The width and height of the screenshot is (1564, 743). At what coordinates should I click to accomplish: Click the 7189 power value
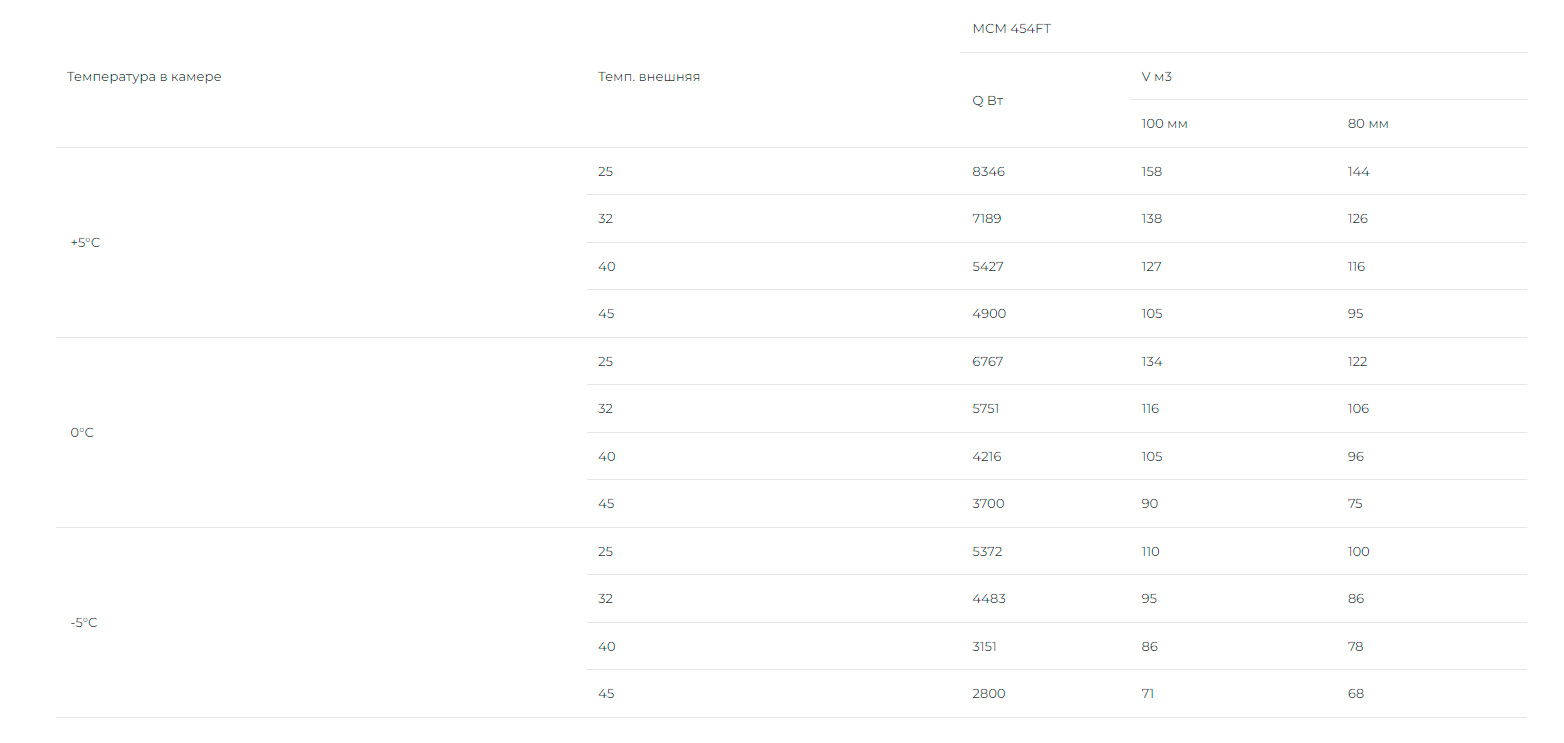[x=986, y=219]
